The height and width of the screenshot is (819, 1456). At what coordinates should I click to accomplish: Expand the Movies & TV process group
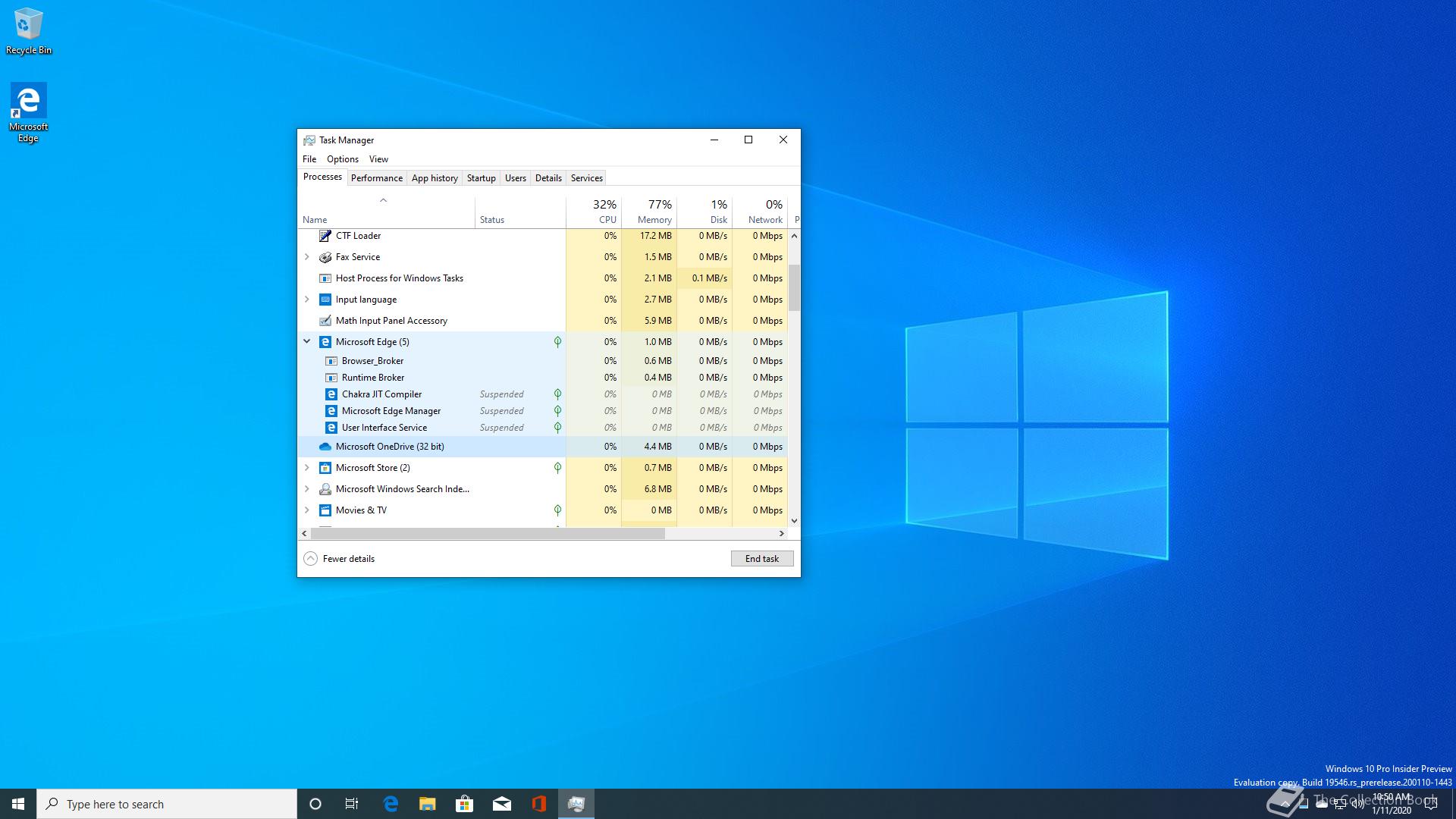307,510
